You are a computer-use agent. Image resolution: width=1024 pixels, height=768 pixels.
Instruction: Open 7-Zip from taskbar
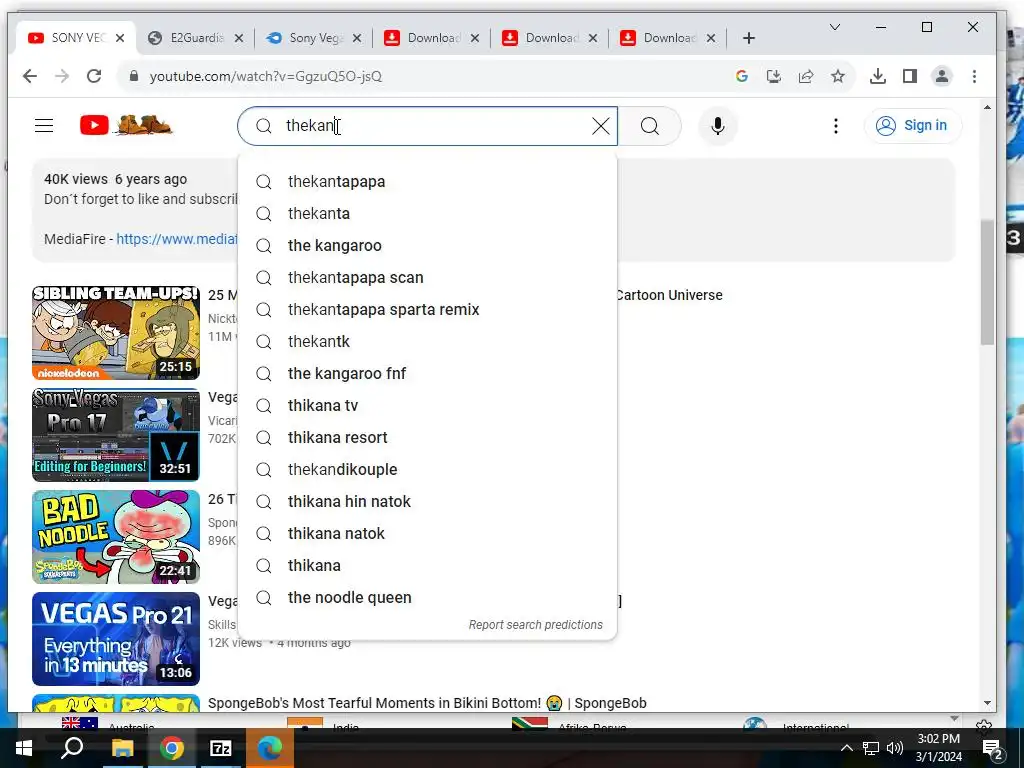pyautogui.click(x=221, y=748)
